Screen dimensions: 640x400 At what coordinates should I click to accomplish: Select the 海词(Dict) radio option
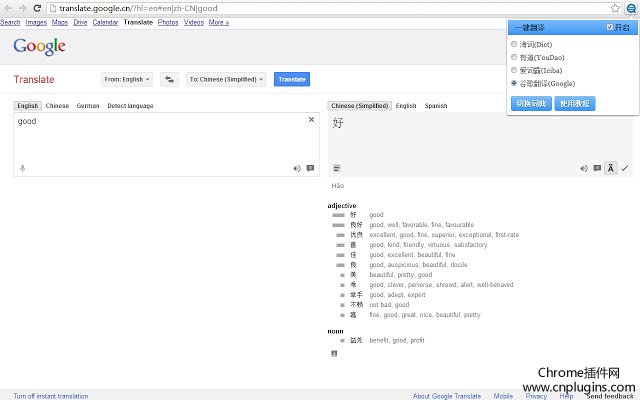click(514, 44)
